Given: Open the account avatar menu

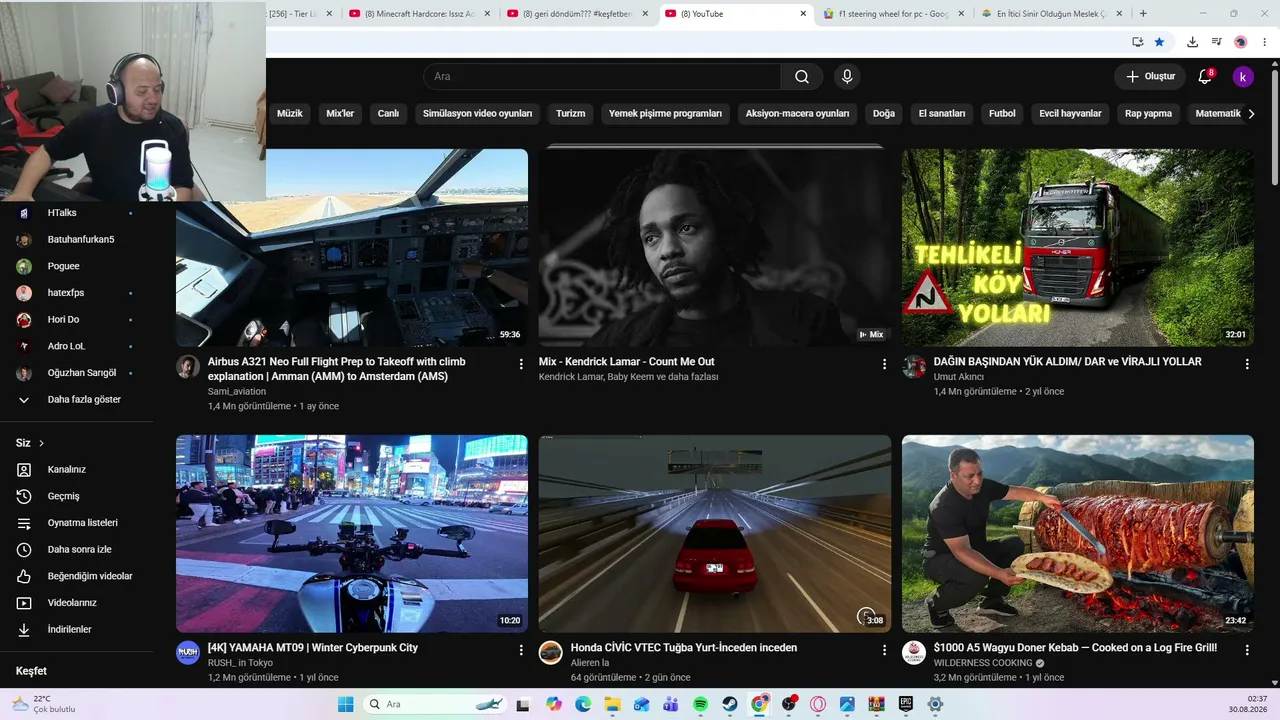Looking at the screenshot, I should click(1243, 77).
